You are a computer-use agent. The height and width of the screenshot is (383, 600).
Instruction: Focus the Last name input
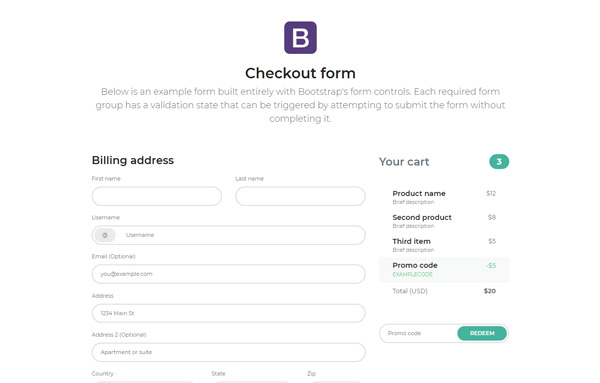[300, 196]
